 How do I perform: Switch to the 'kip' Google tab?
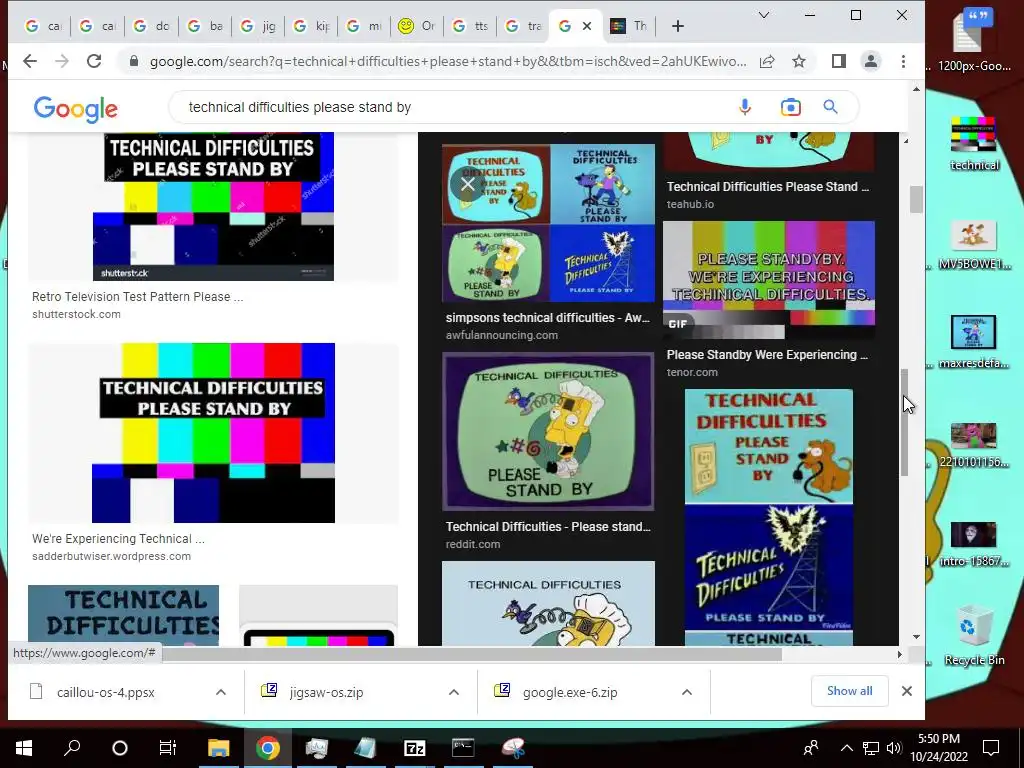(312, 26)
